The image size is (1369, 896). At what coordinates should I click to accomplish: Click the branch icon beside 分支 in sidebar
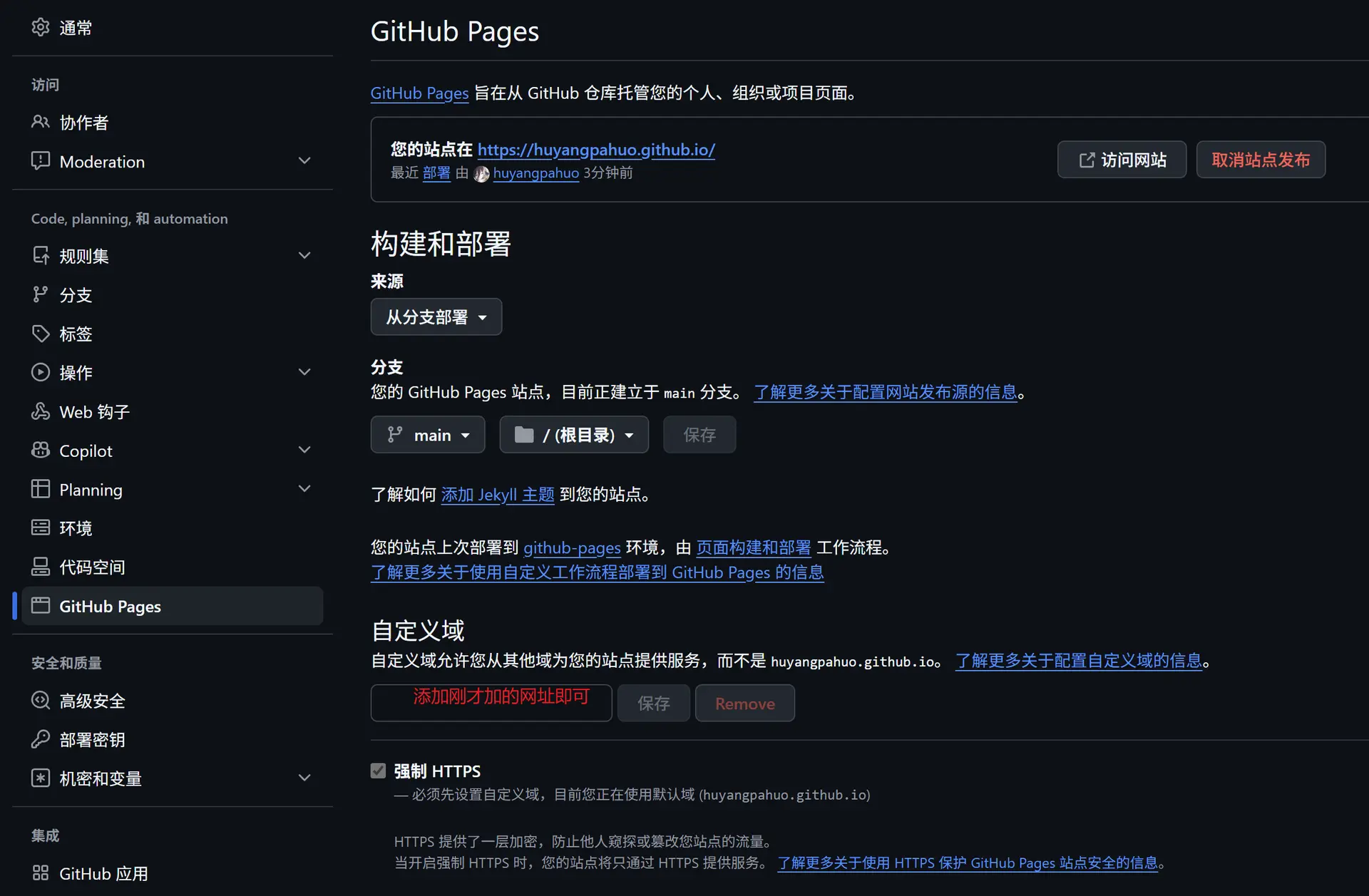pyautogui.click(x=41, y=294)
